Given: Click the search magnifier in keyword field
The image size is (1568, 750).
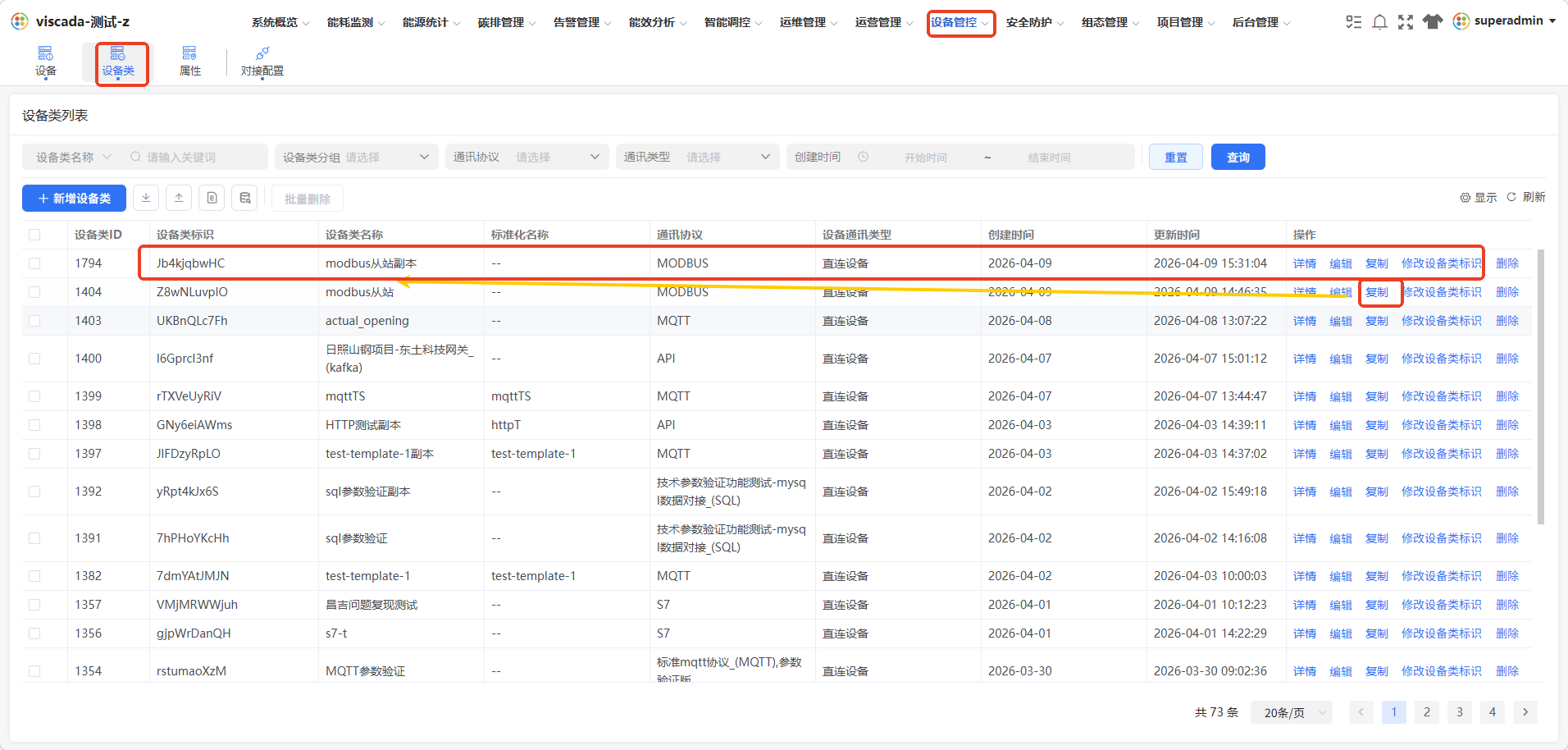Looking at the screenshot, I should (136, 157).
